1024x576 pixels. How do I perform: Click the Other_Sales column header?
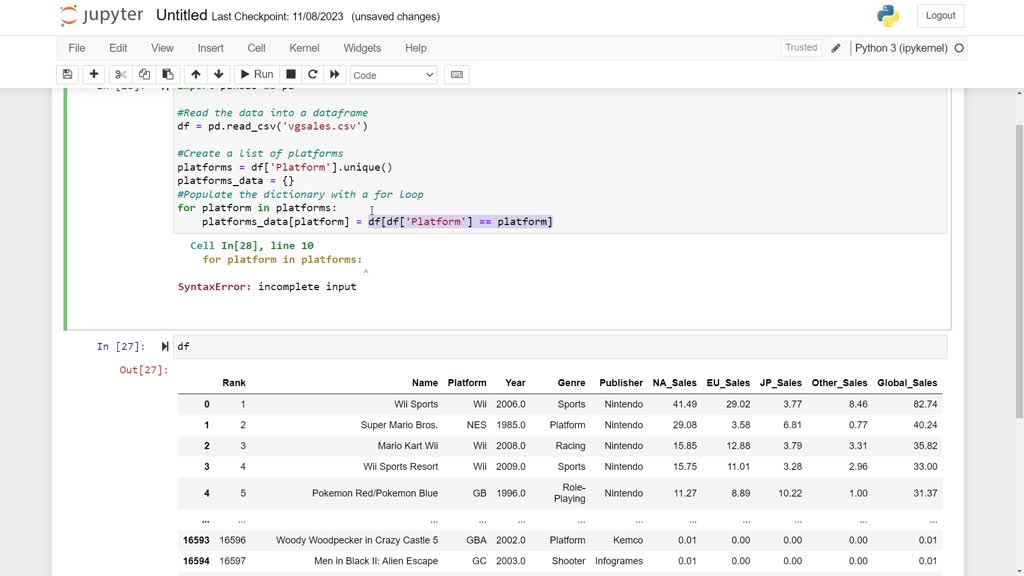tap(839, 383)
